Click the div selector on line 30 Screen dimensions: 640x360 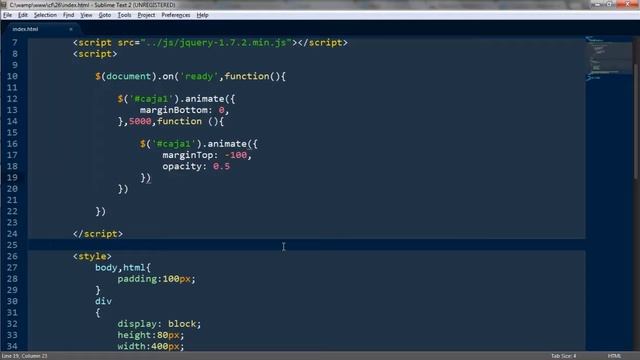pyautogui.click(x=103, y=301)
